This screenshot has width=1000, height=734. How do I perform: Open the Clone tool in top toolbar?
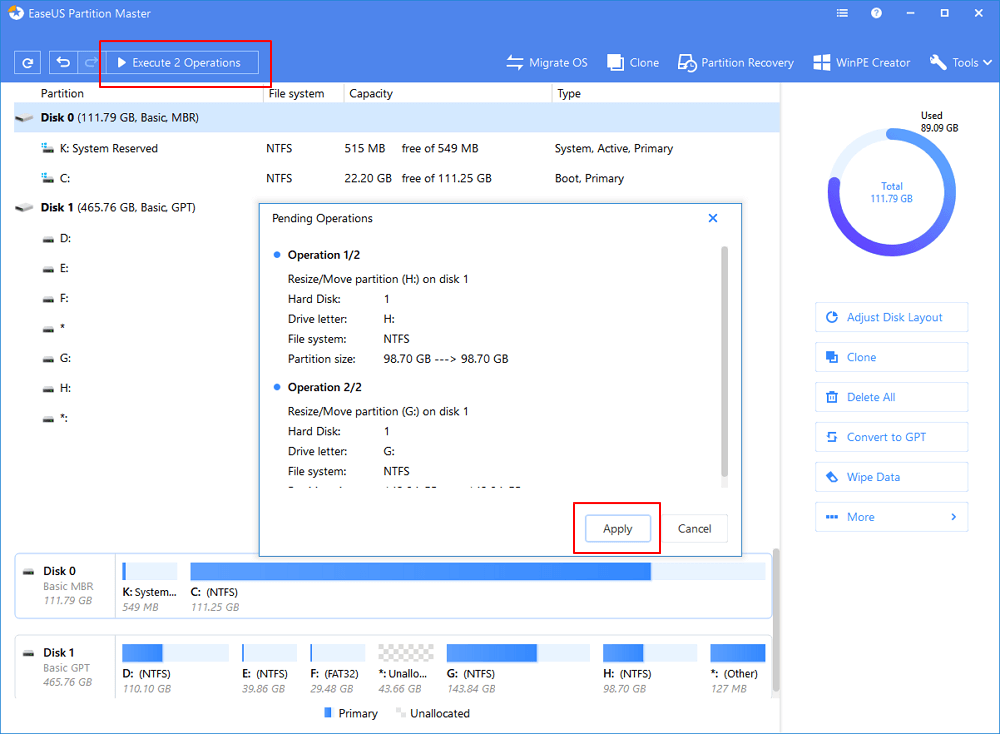tap(632, 63)
